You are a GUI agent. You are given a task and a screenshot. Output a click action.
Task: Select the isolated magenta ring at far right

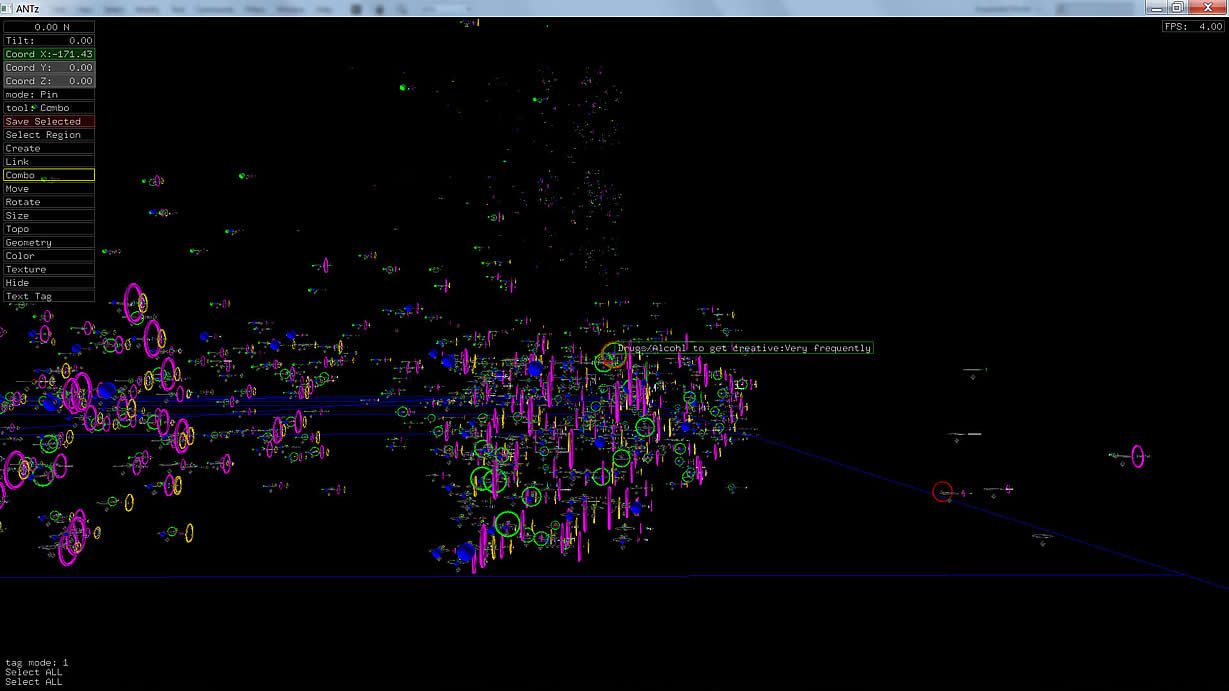pos(1137,456)
